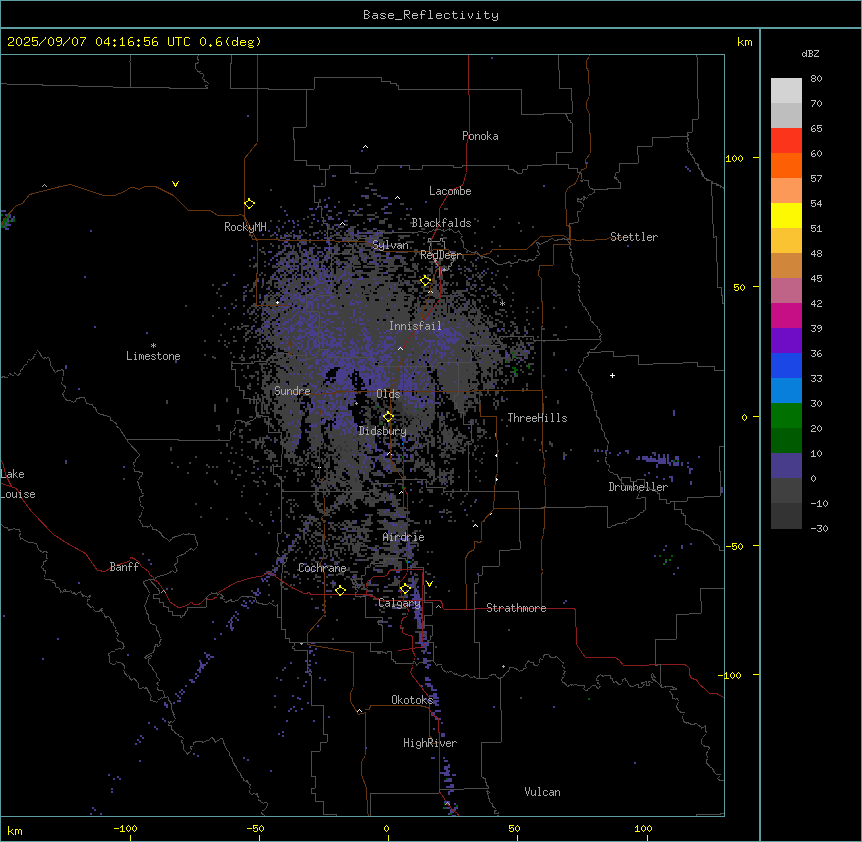
Task: Click the white plus marker east of ThreeHills
Action: click(x=612, y=375)
